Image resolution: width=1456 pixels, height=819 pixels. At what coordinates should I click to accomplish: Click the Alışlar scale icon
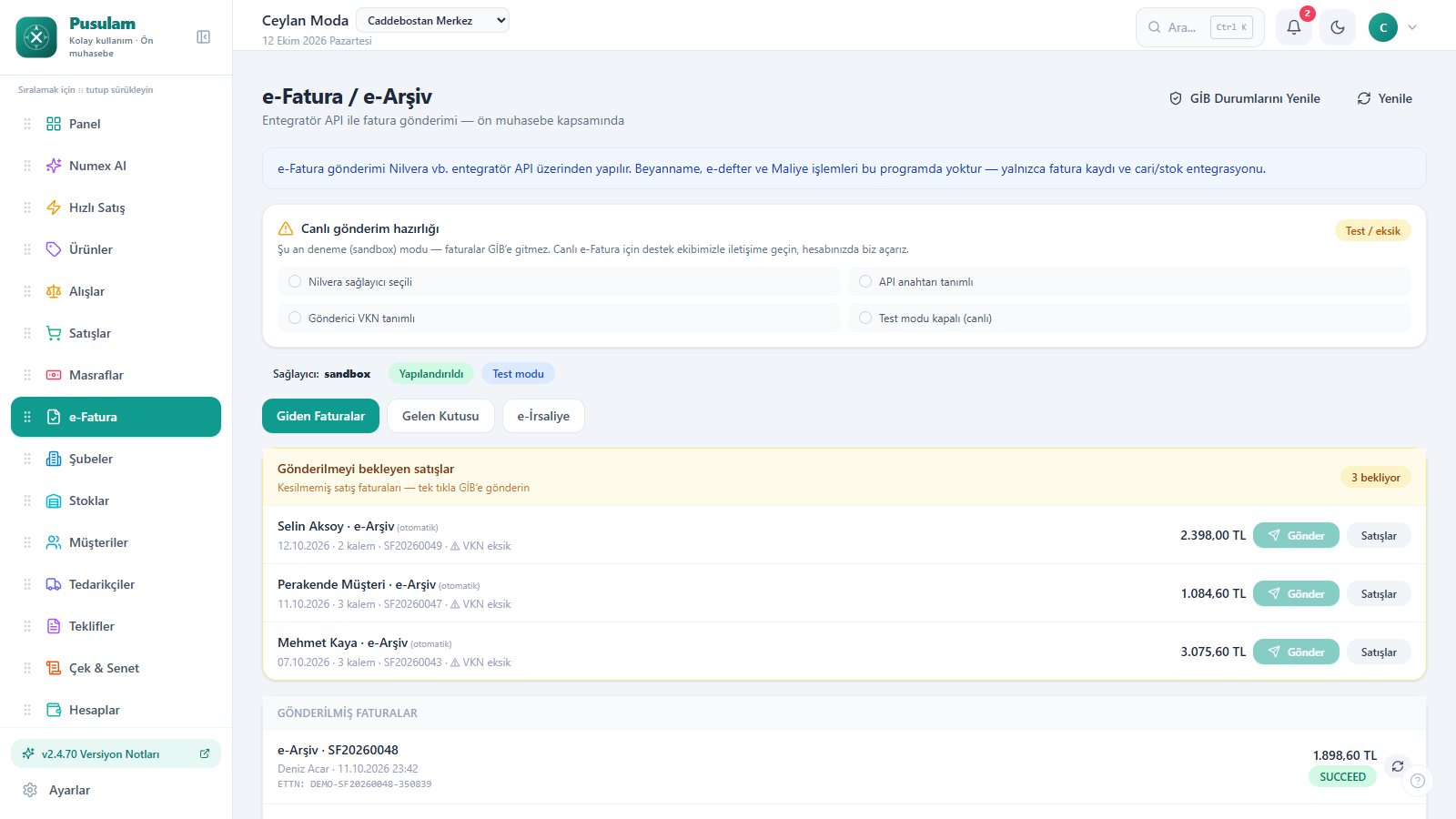[54, 291]
